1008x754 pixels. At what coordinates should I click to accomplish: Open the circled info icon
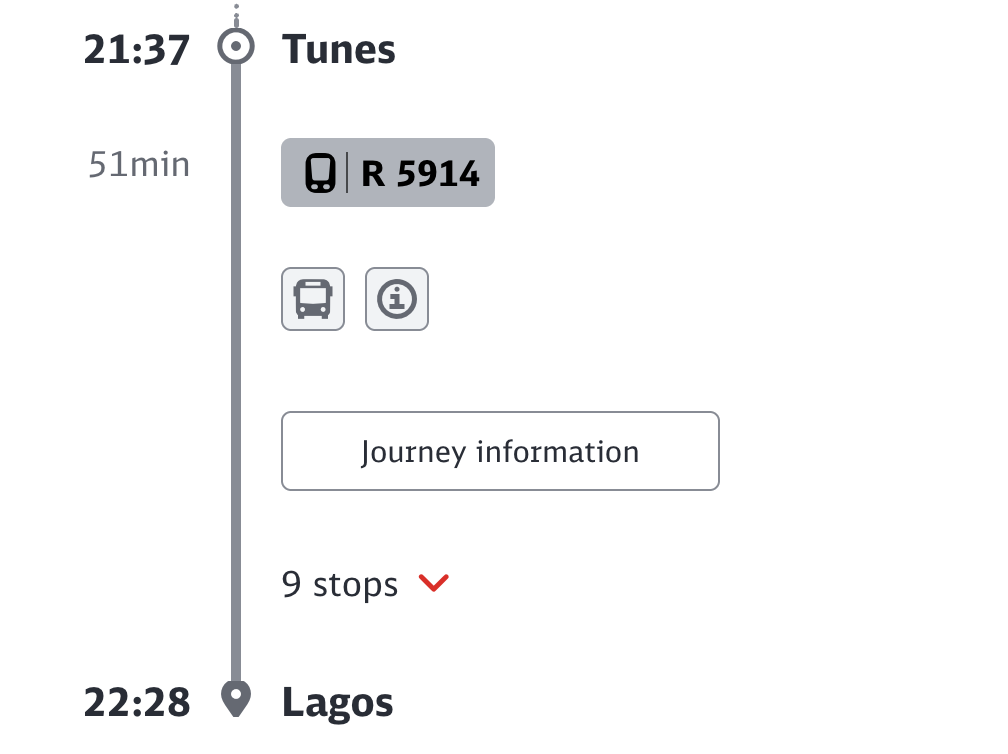click(x=397, y=299)
